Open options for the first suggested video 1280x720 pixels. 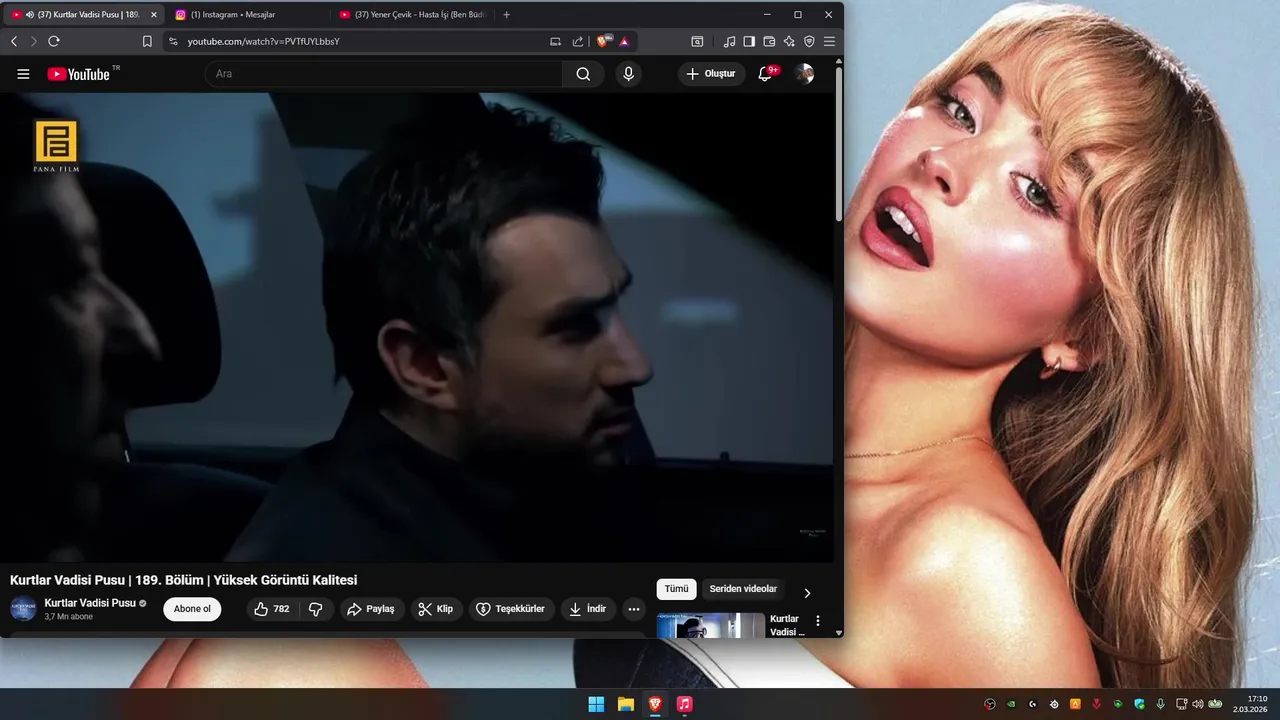[x=818, y=621]
